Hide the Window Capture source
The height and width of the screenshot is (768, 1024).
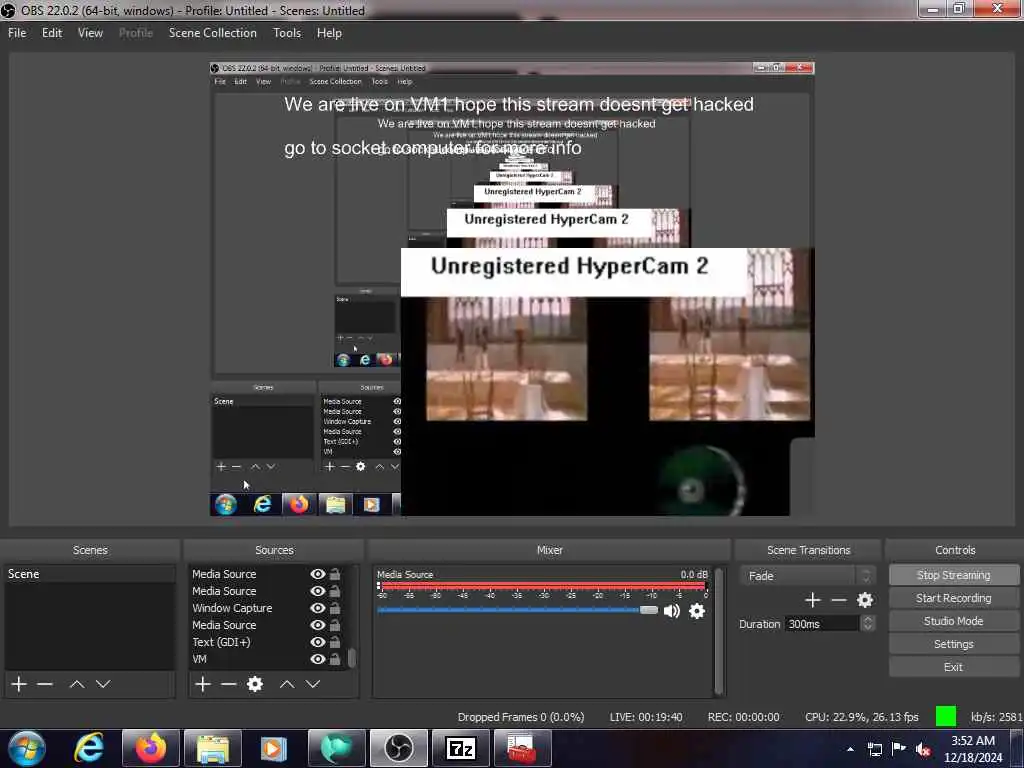coord(317,608)
